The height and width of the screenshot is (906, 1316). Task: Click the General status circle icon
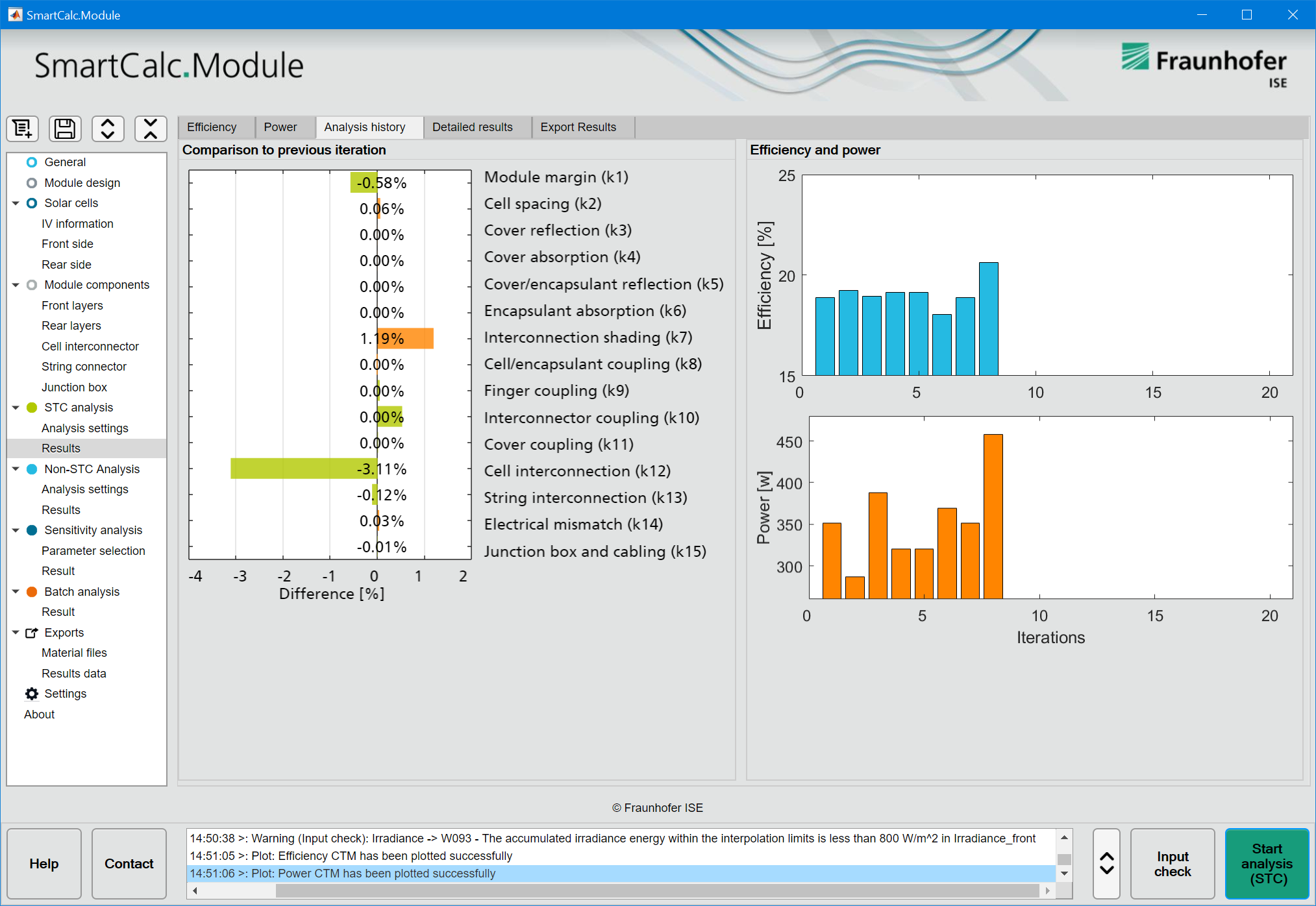(x=31, y=162)
